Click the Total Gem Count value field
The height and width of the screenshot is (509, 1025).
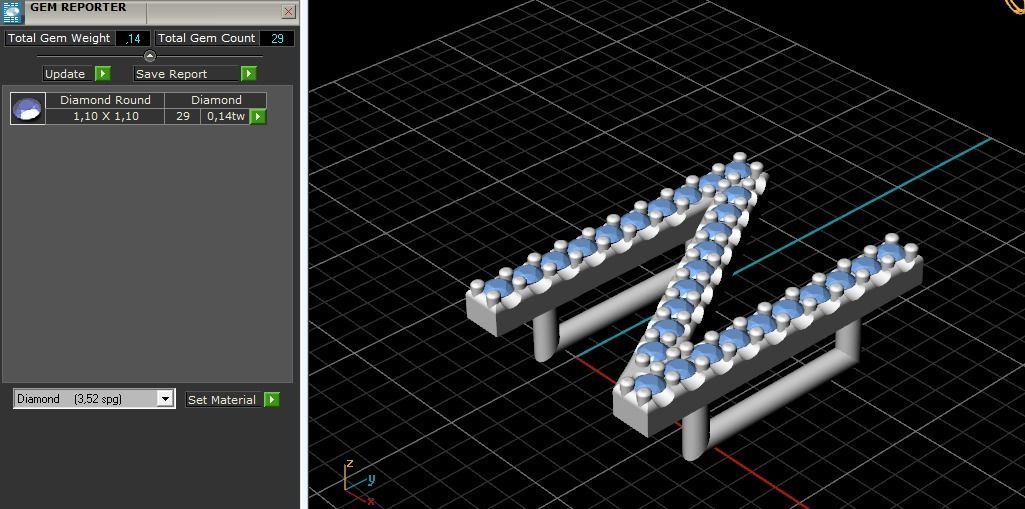click(x=277, y=39)
